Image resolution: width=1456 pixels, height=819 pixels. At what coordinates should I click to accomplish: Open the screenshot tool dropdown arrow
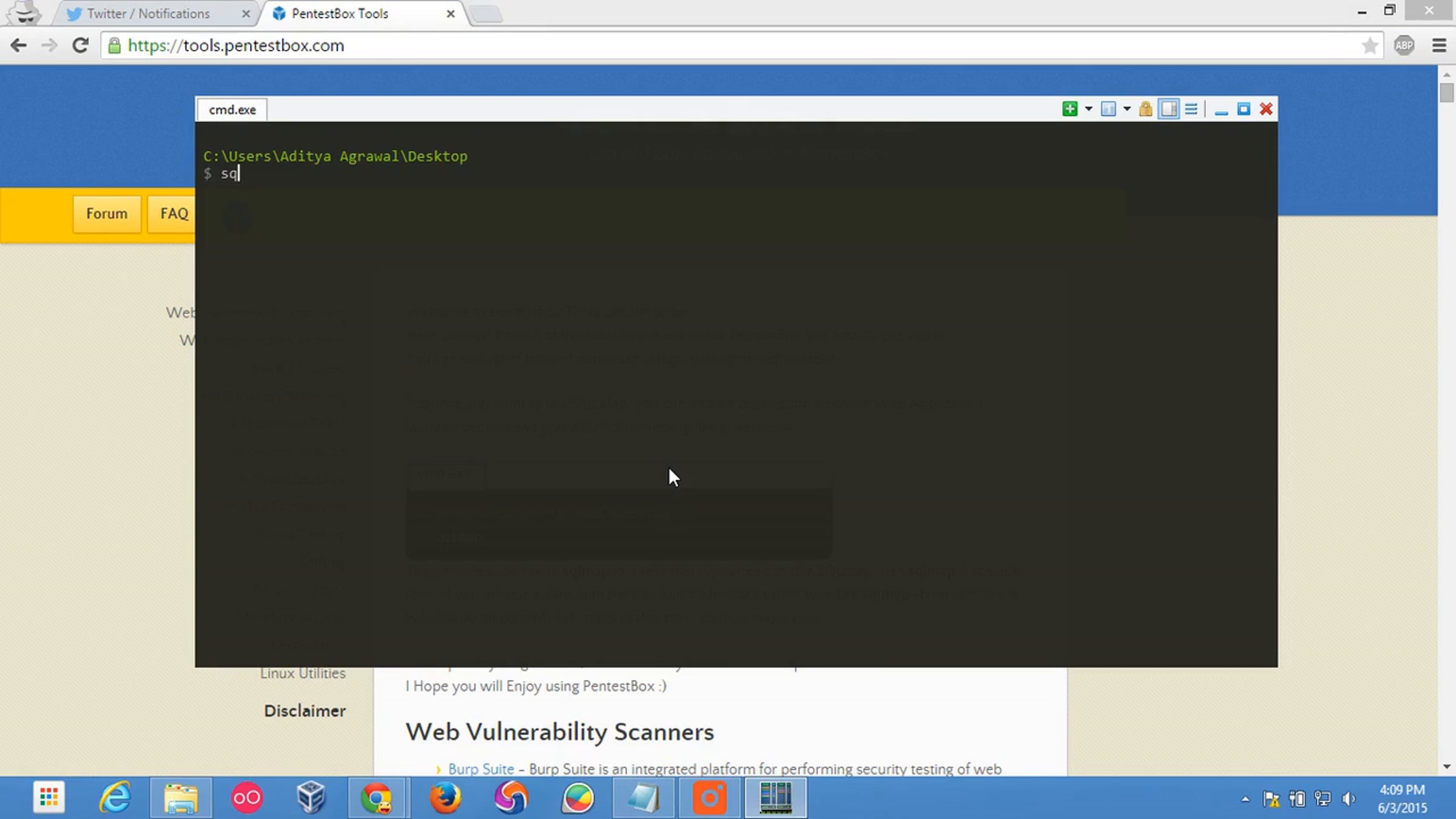1127,109
